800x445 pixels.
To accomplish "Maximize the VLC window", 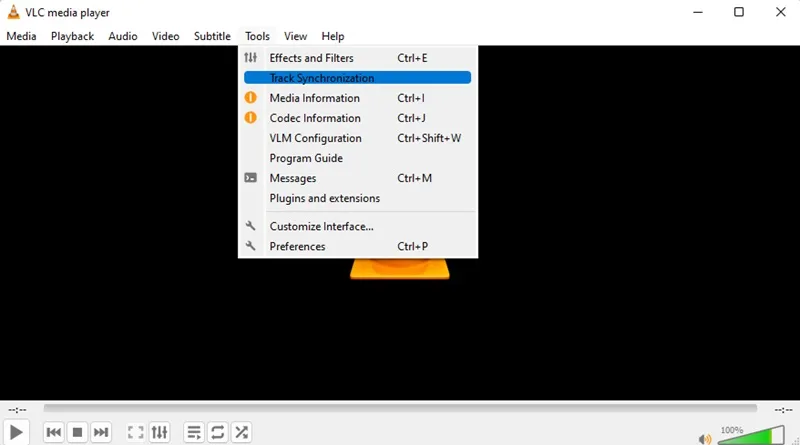I will tap(739, 12).
